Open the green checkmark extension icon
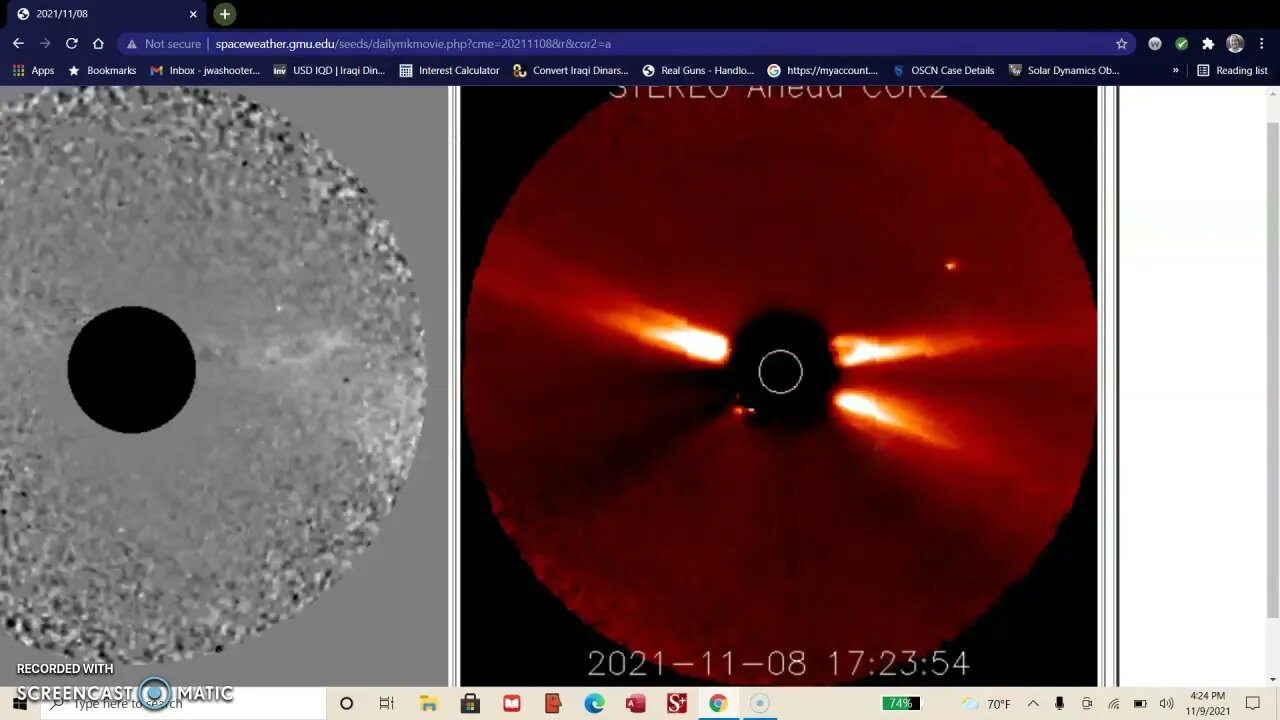The width and height of the screenshot is (1280, 720). click(x=1181, y=44)
